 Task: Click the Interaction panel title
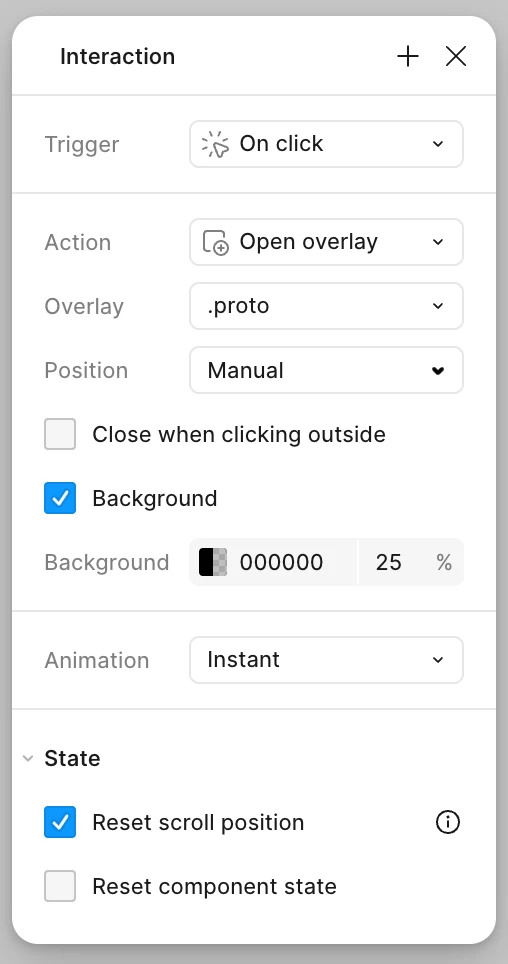[x=117, y=57]
